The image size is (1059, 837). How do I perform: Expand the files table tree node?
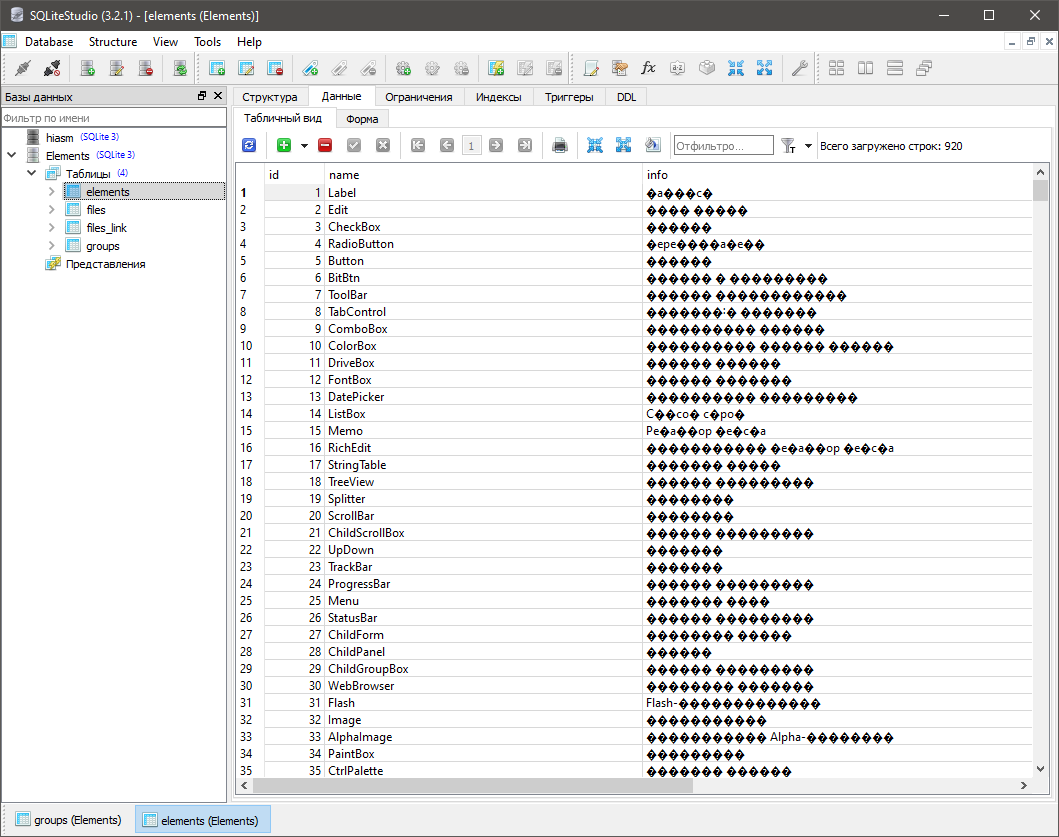click(x=52, y=210)
